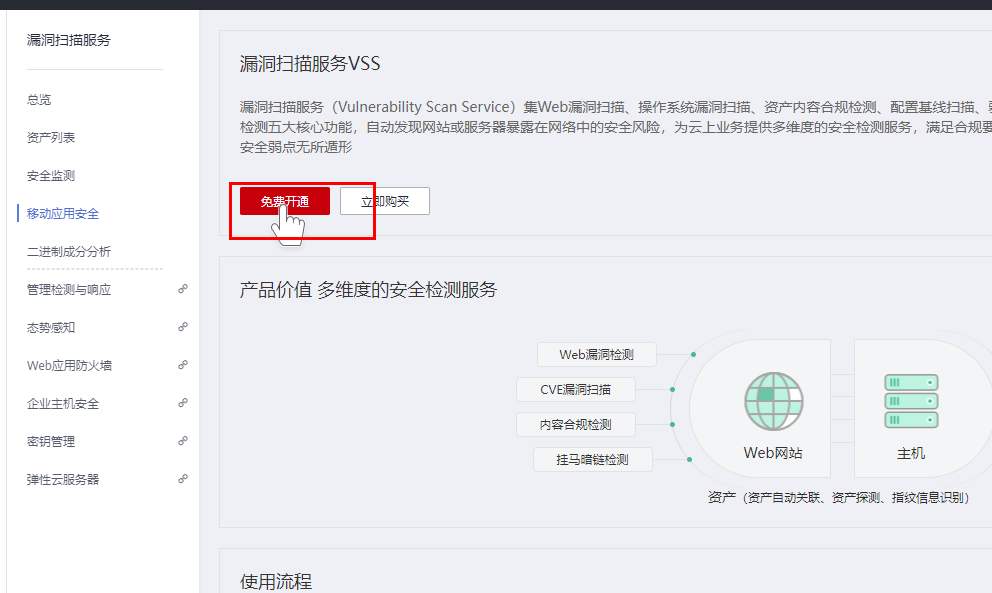Click the 立即购买 button
The height and width of the screenshot is (593, 992).
click(385, 201)
